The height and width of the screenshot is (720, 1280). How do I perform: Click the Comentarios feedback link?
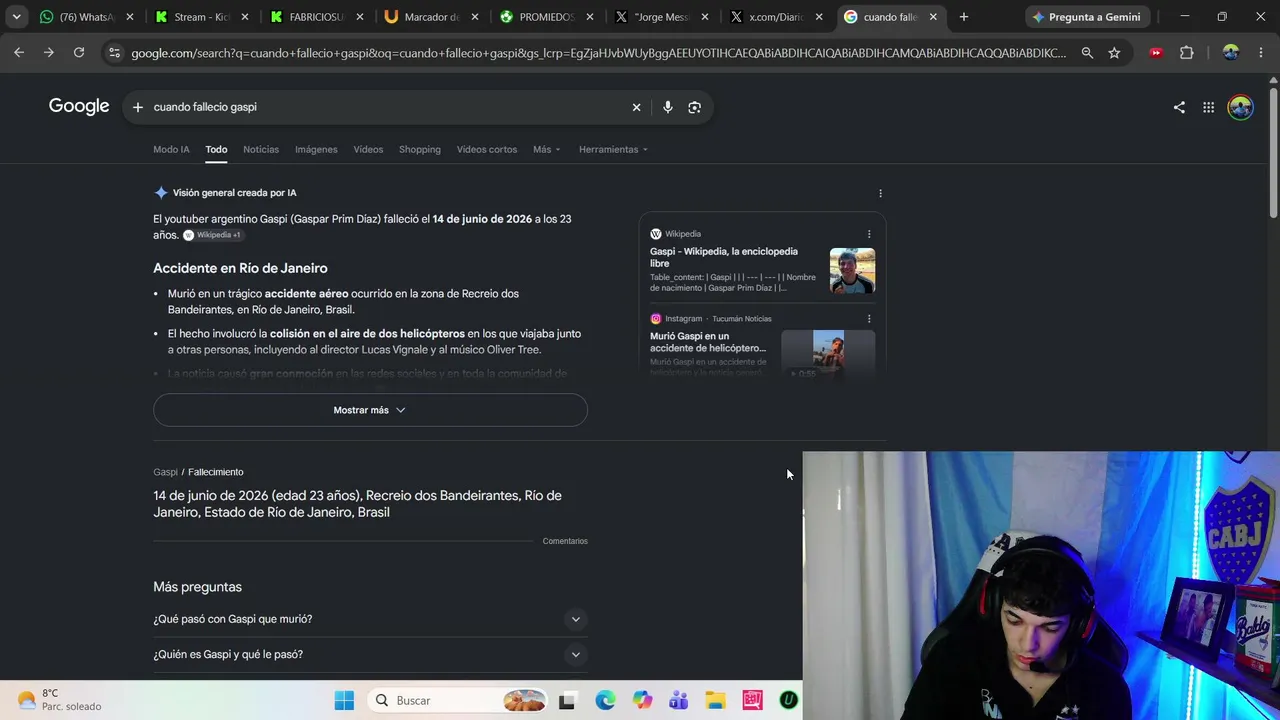point(565,541)
